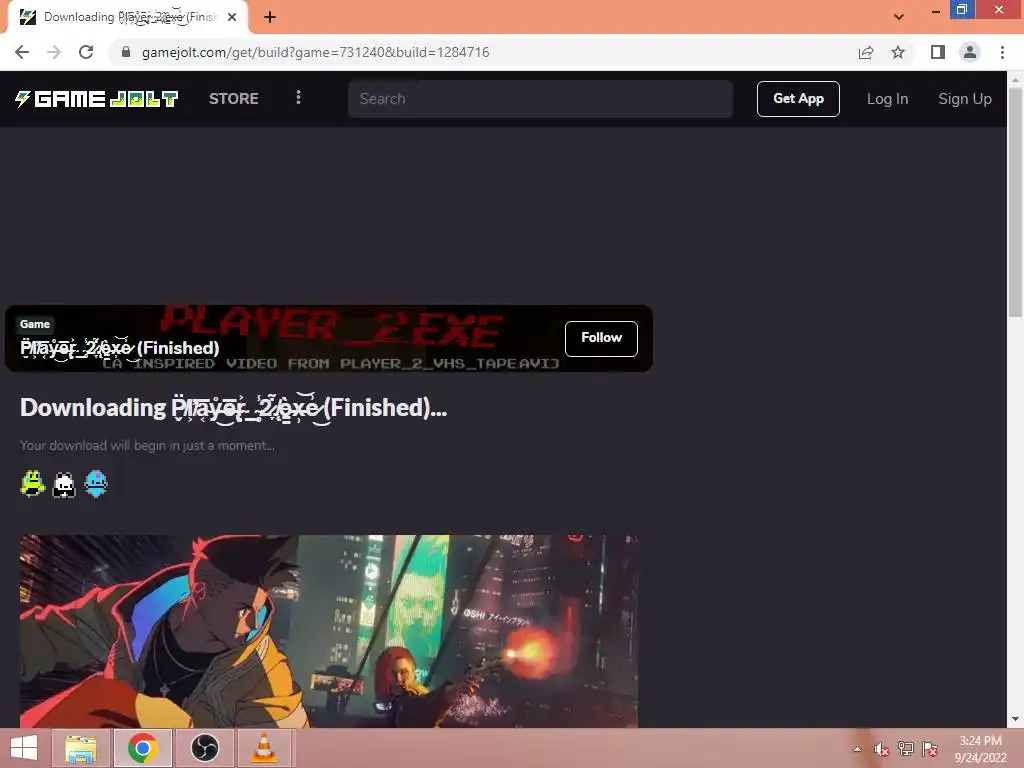This screenshot has width=1024, height=768.
Task: Click the scrollbar down arrow
Action: [x=1015, y=719]
